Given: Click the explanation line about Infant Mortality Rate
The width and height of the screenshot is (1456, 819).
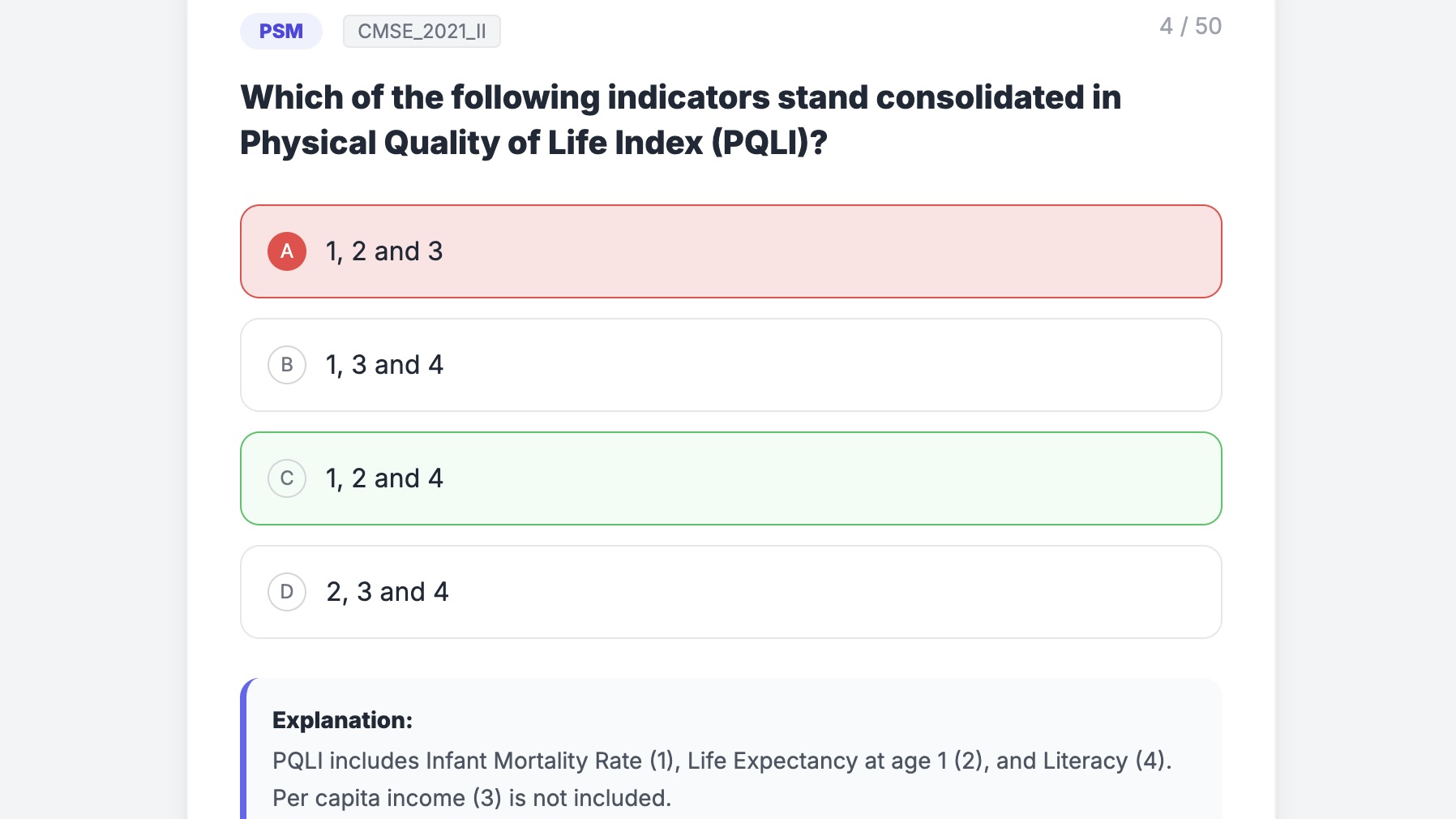Looking at the screenshot, I should (722, 761).
